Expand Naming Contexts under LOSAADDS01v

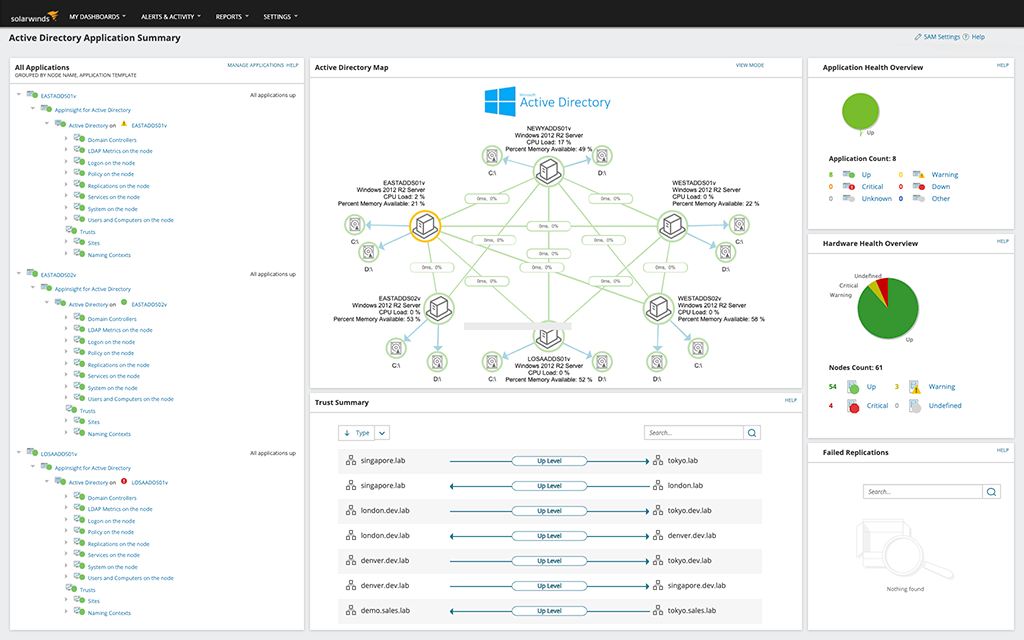coord(66,611)
